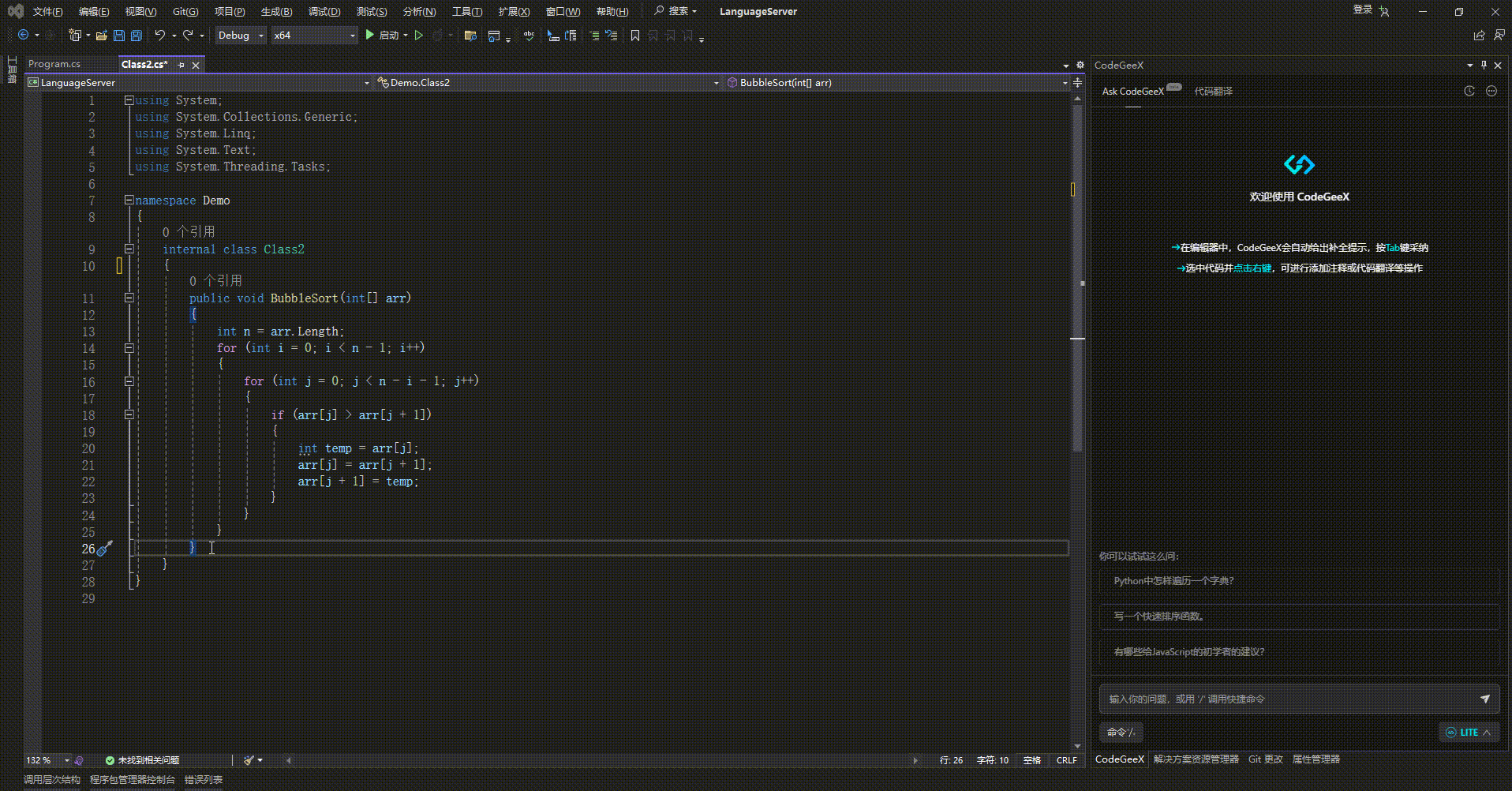Open the Debug configuration dropdown
This screenshot has width=1512, height=791.
click(240, 35)
